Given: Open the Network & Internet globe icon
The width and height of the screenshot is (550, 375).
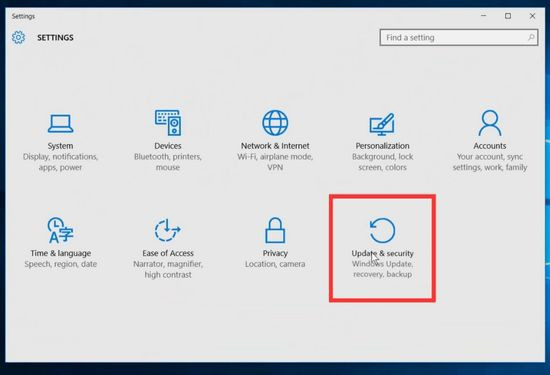Looking at the screenshot, I should 275,123.
